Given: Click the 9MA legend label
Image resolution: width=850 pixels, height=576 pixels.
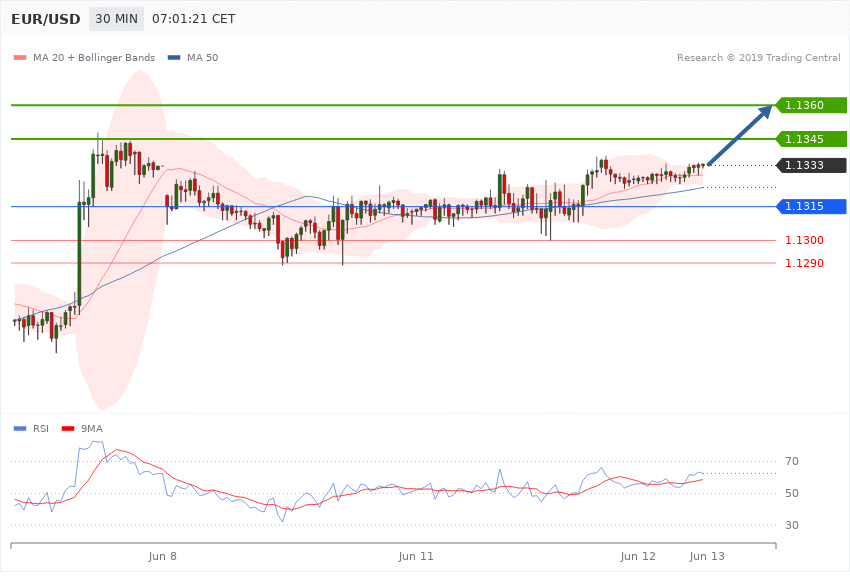Looking at the screenshot, I should click(x=92, y=429).
